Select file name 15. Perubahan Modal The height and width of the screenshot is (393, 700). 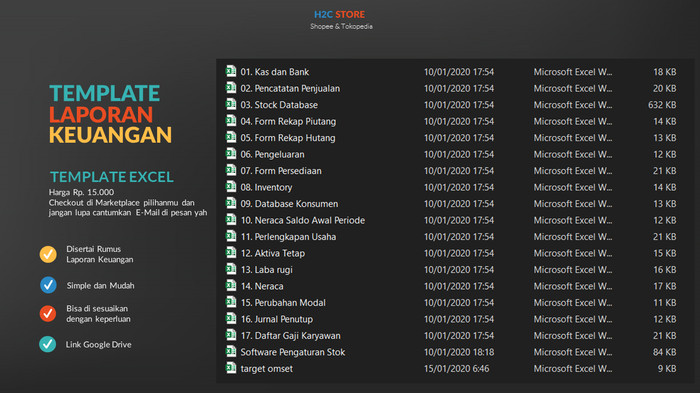tap(283, 303)
